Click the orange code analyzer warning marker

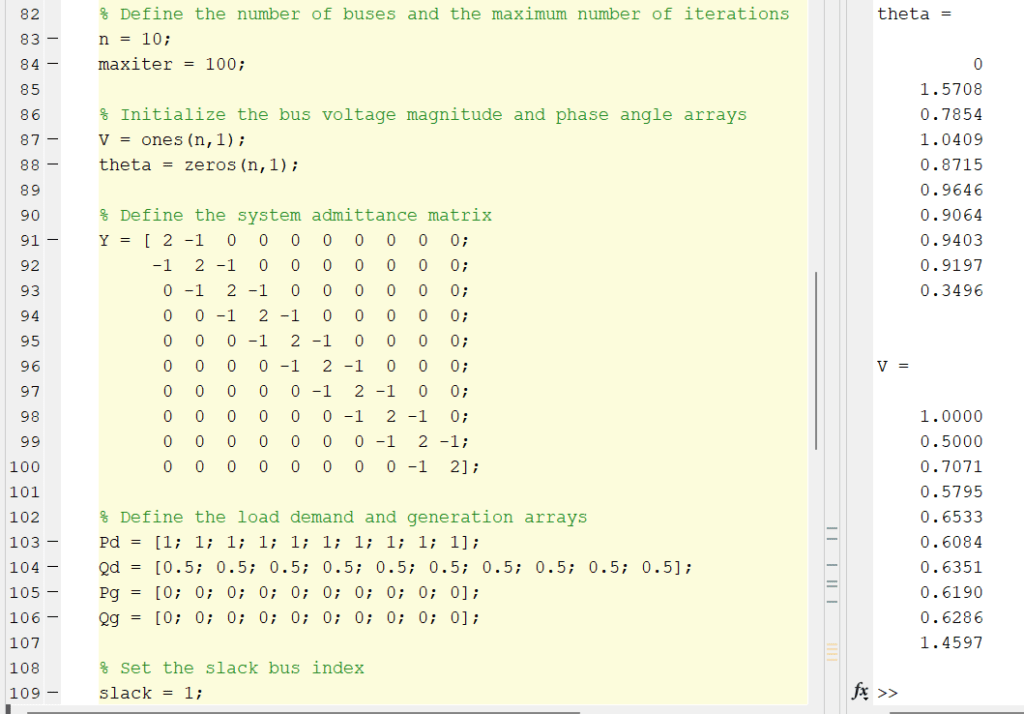coord(832,651)
